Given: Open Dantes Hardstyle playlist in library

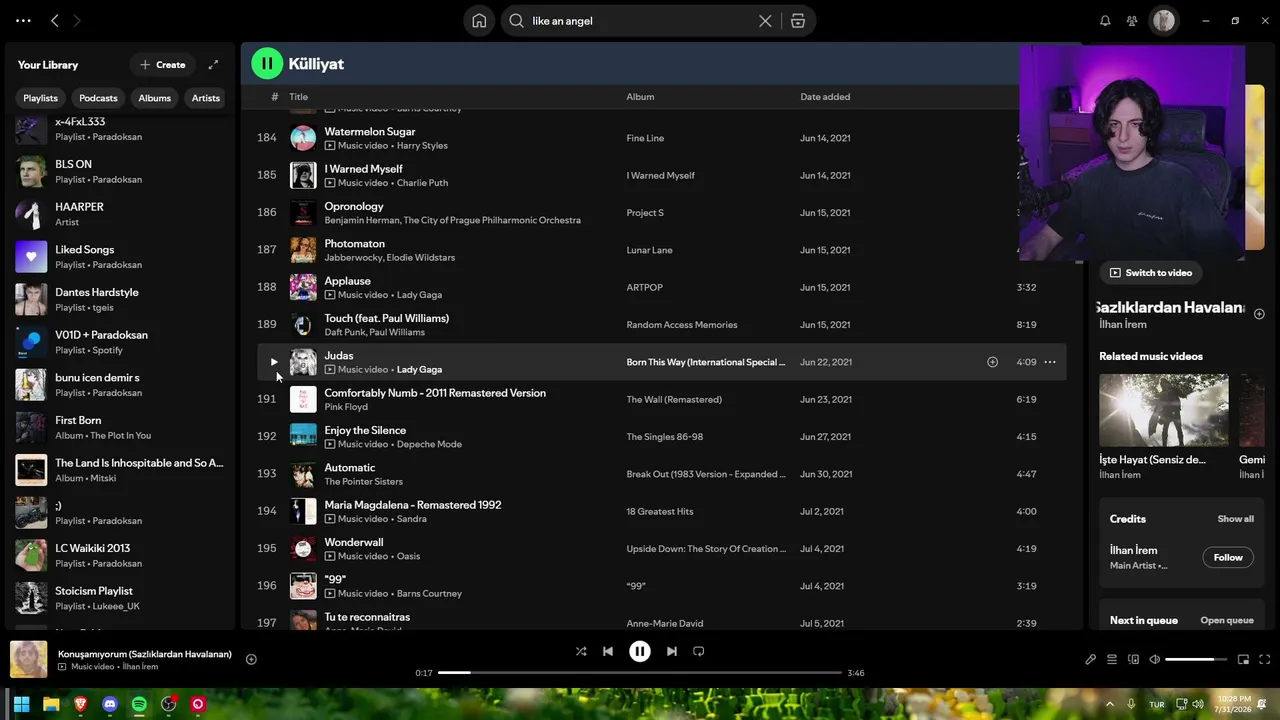Looking at the screenshot, I should (x=120, y=300).
